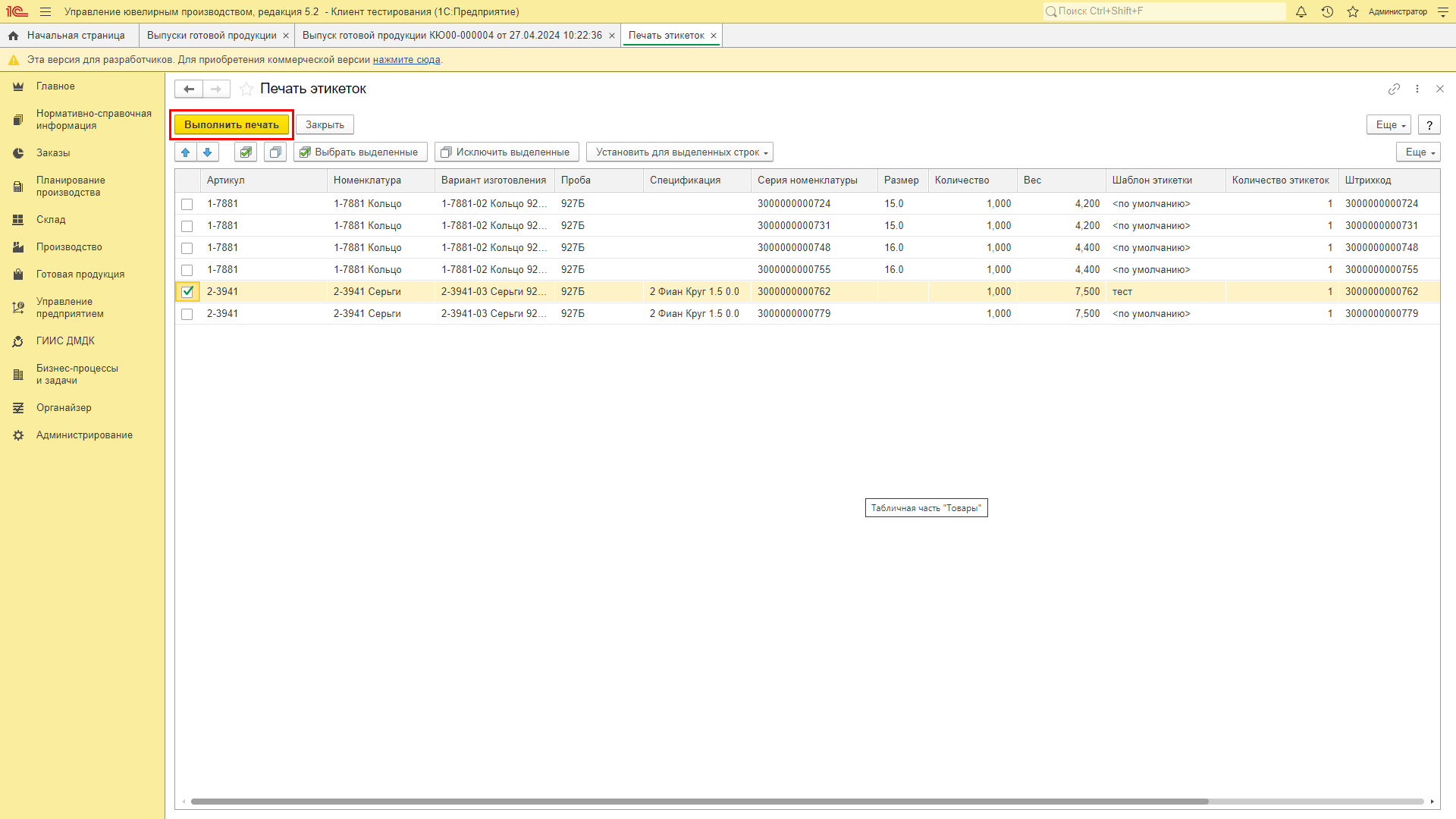Close Выпуски готовой продукции tab

[x=286, y=36]
